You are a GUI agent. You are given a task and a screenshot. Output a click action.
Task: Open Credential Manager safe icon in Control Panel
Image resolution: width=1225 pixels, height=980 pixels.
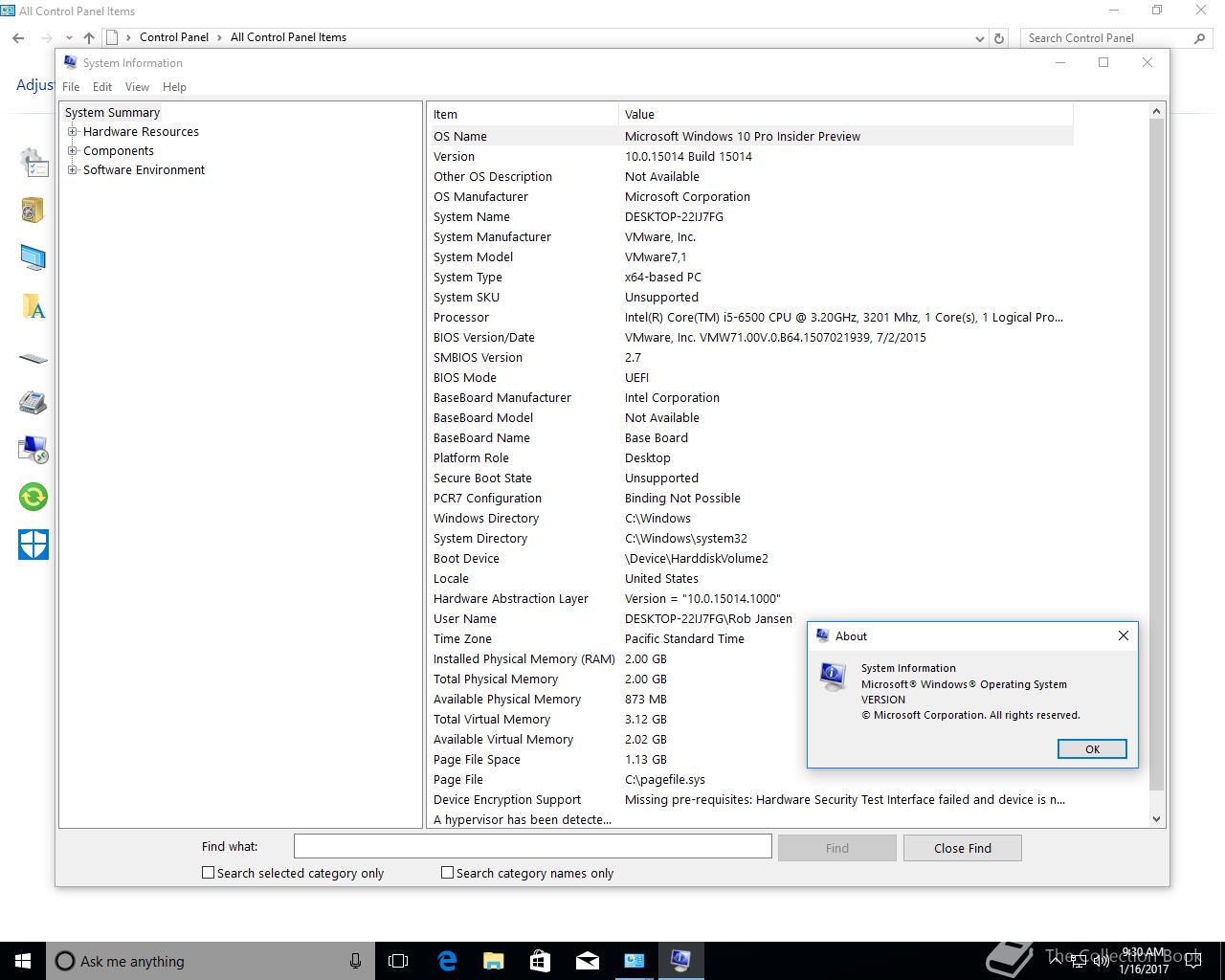33,210
